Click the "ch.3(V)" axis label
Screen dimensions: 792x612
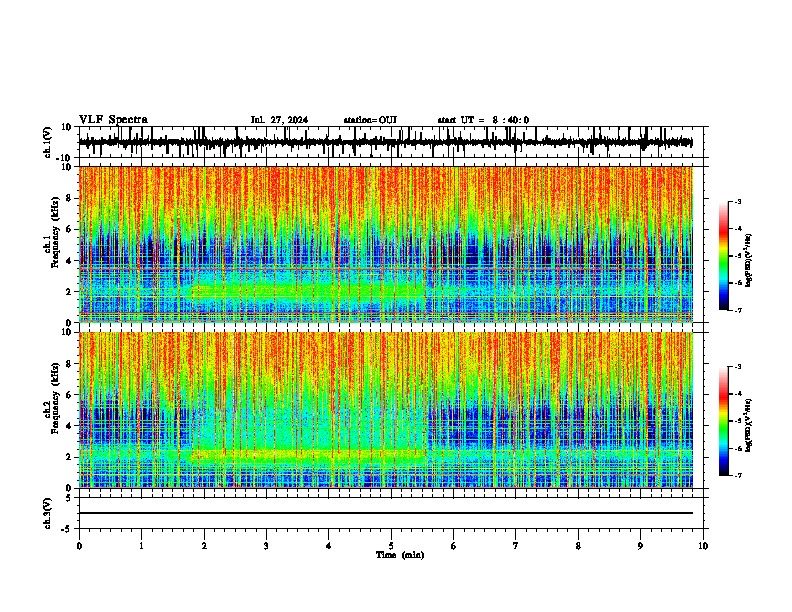48,513
